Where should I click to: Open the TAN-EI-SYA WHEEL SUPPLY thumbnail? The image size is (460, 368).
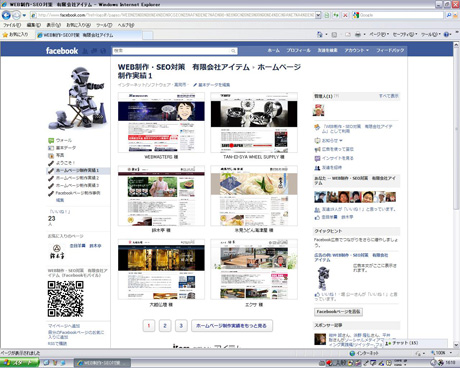coord(254,122)
